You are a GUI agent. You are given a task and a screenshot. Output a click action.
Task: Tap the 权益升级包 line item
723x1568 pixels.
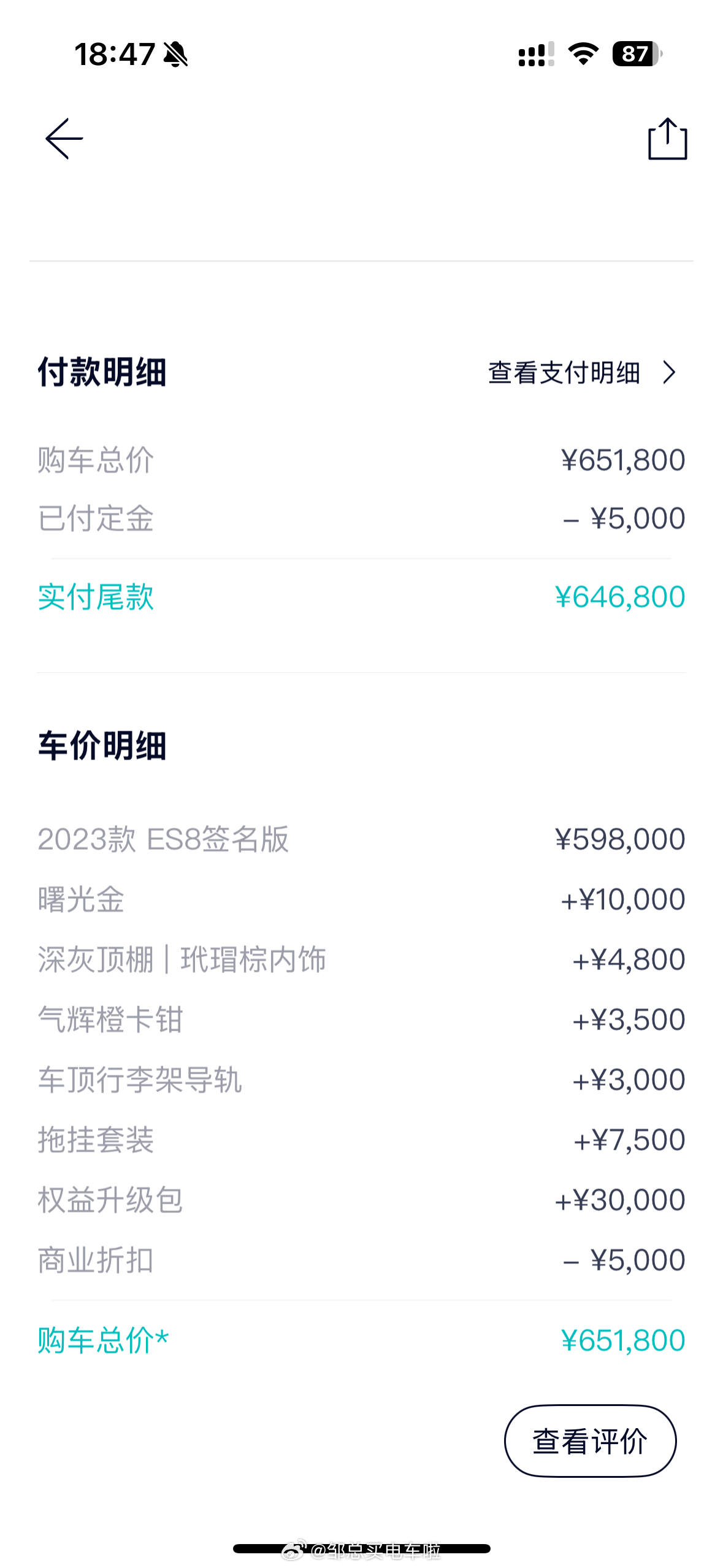(x=361, y=1200)
